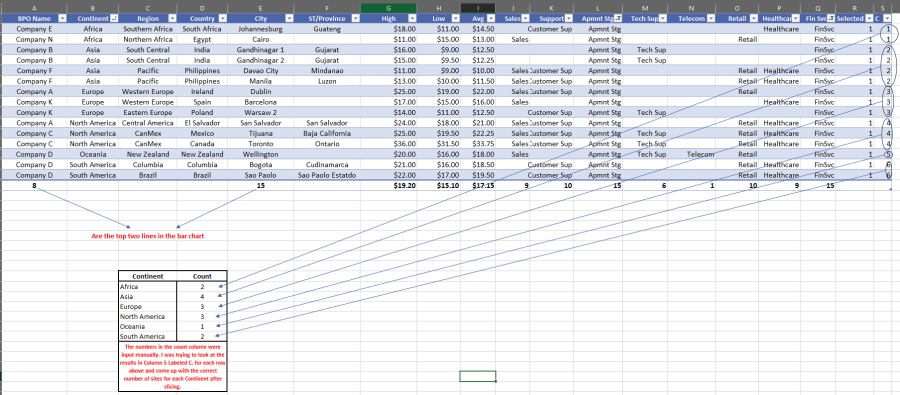Open the City column filter dropdown
Viewport: 900px width, 395px height.
point(288,18)
